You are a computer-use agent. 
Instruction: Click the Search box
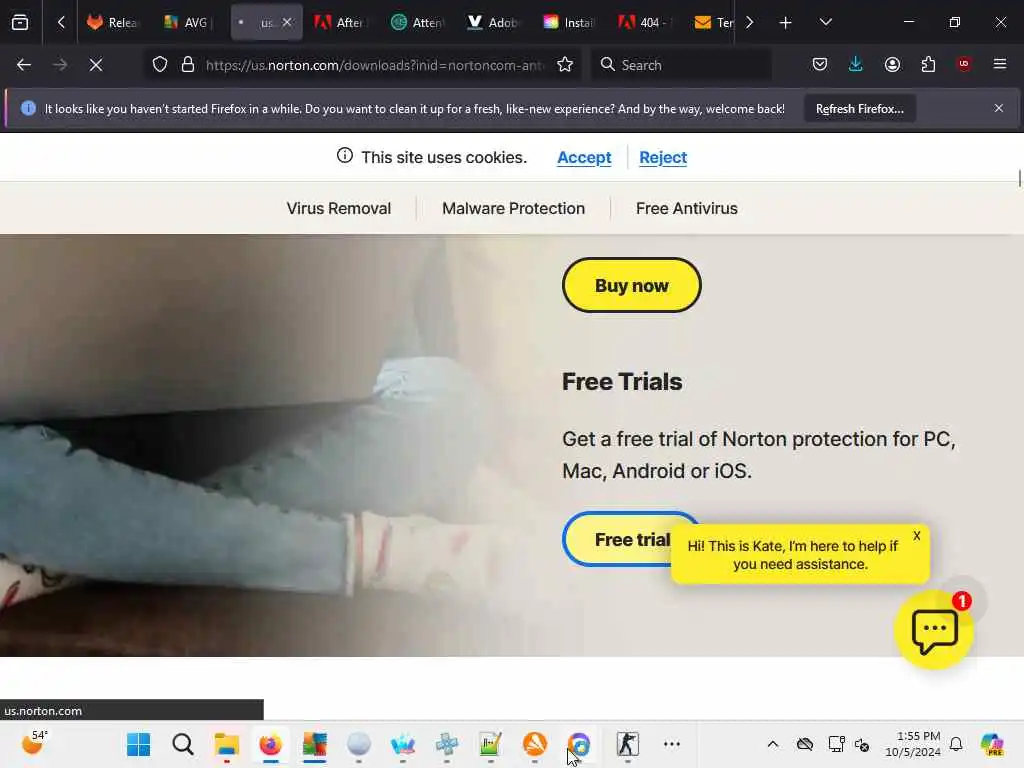[682, 65]
